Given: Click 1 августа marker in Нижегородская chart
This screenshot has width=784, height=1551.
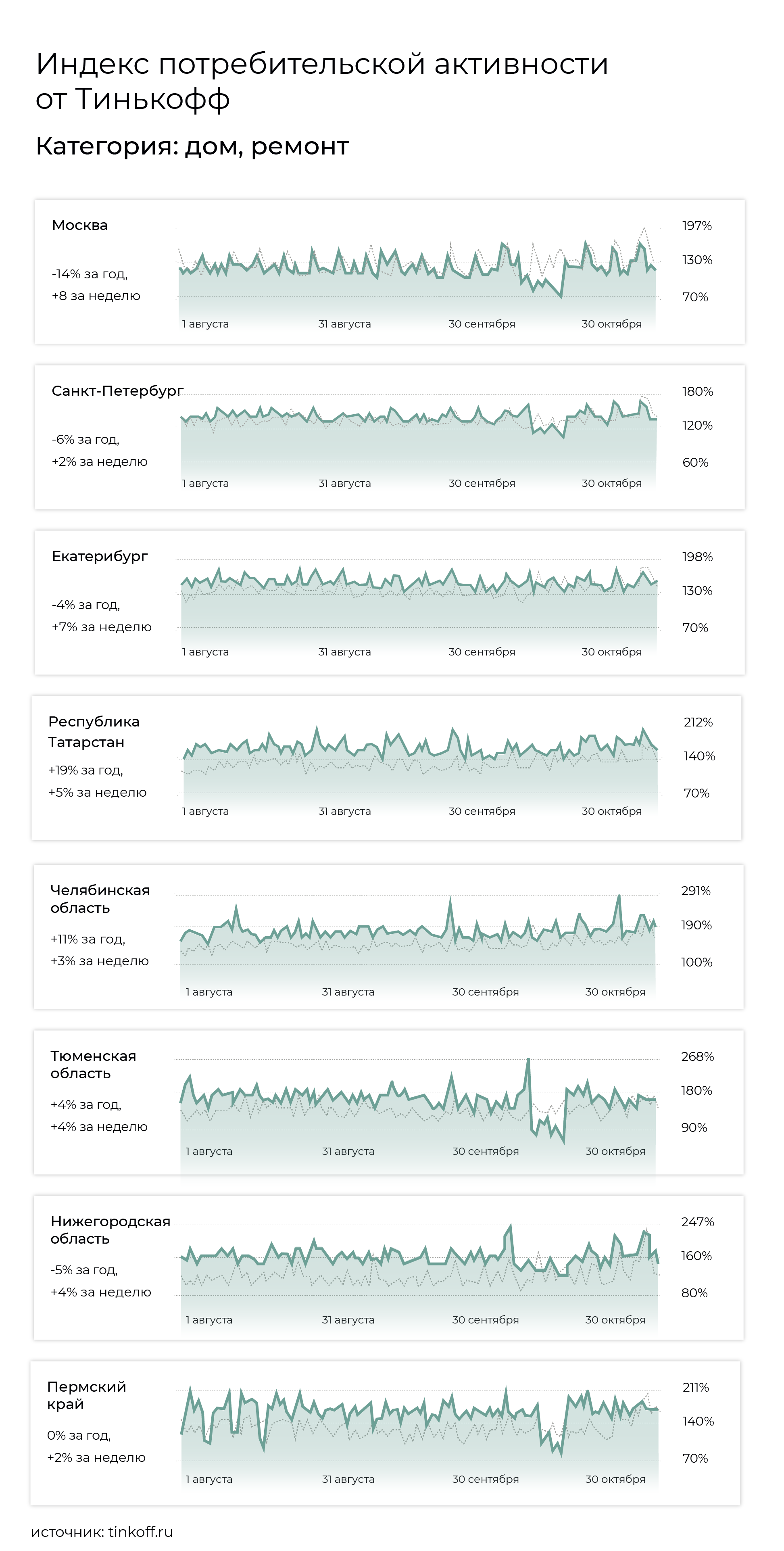Looking at the screenshot, I should (209, 1319).
